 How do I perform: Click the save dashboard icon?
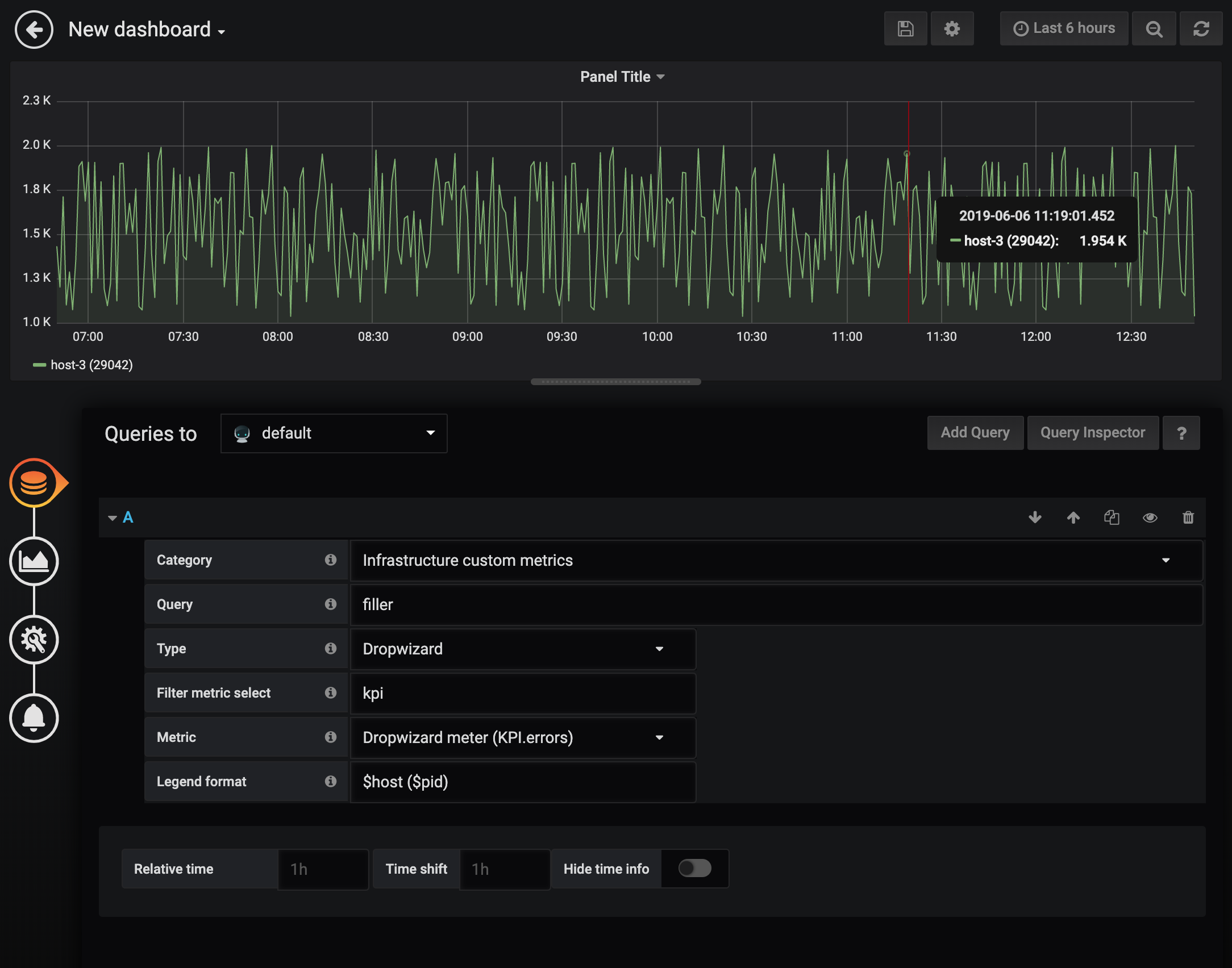905,29
